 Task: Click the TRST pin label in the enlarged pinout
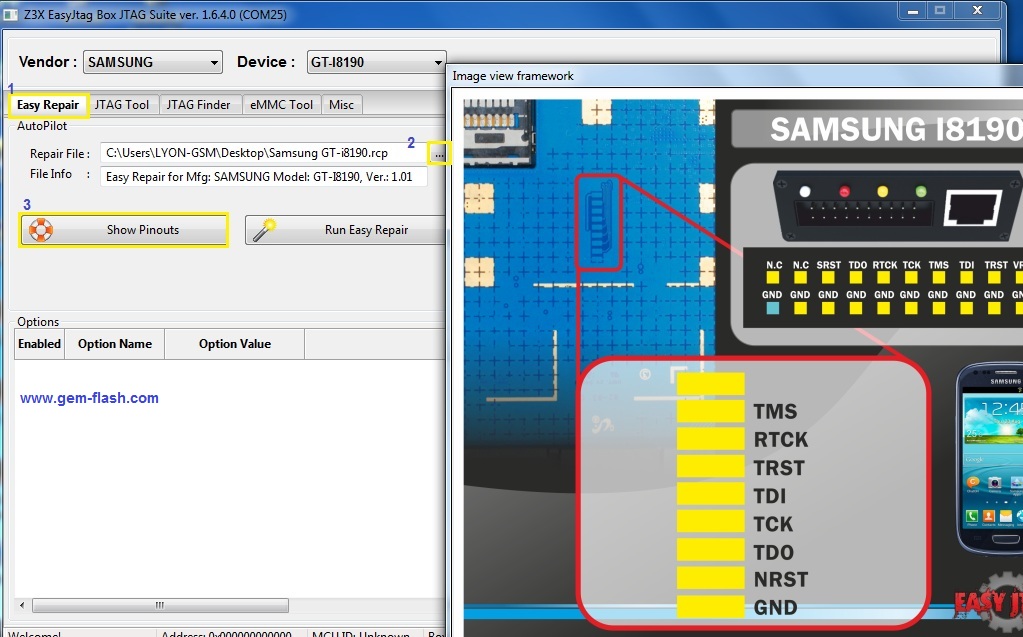[779, 467]
